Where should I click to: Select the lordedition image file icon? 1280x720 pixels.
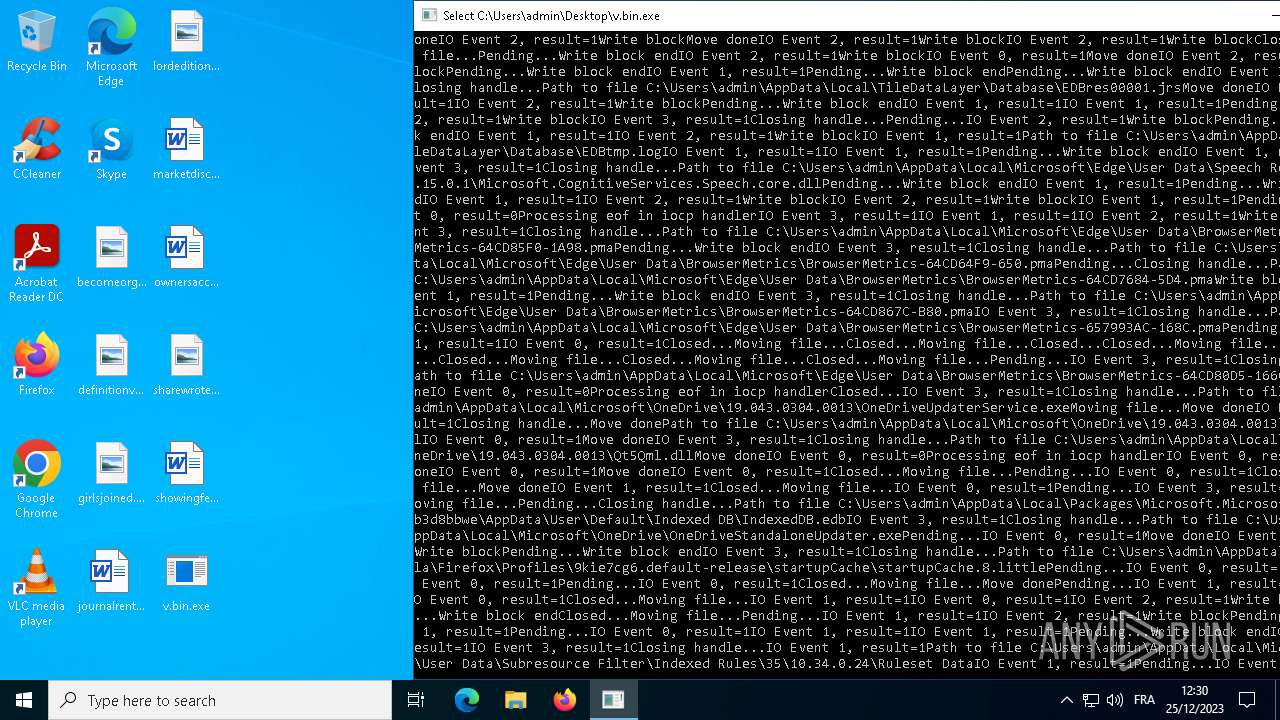(x=186, y=42)
